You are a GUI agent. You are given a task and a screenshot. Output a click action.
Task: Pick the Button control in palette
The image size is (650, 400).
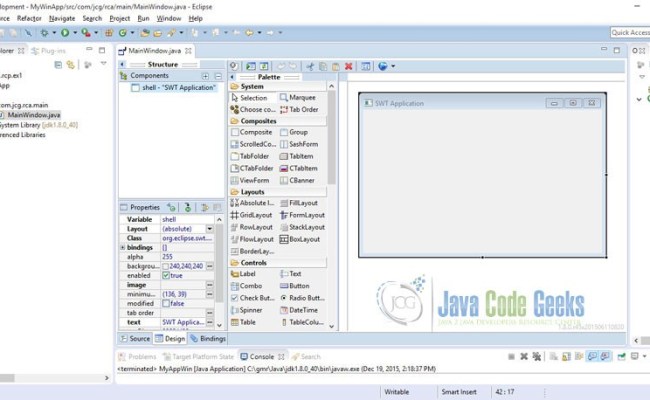point(295,286)
